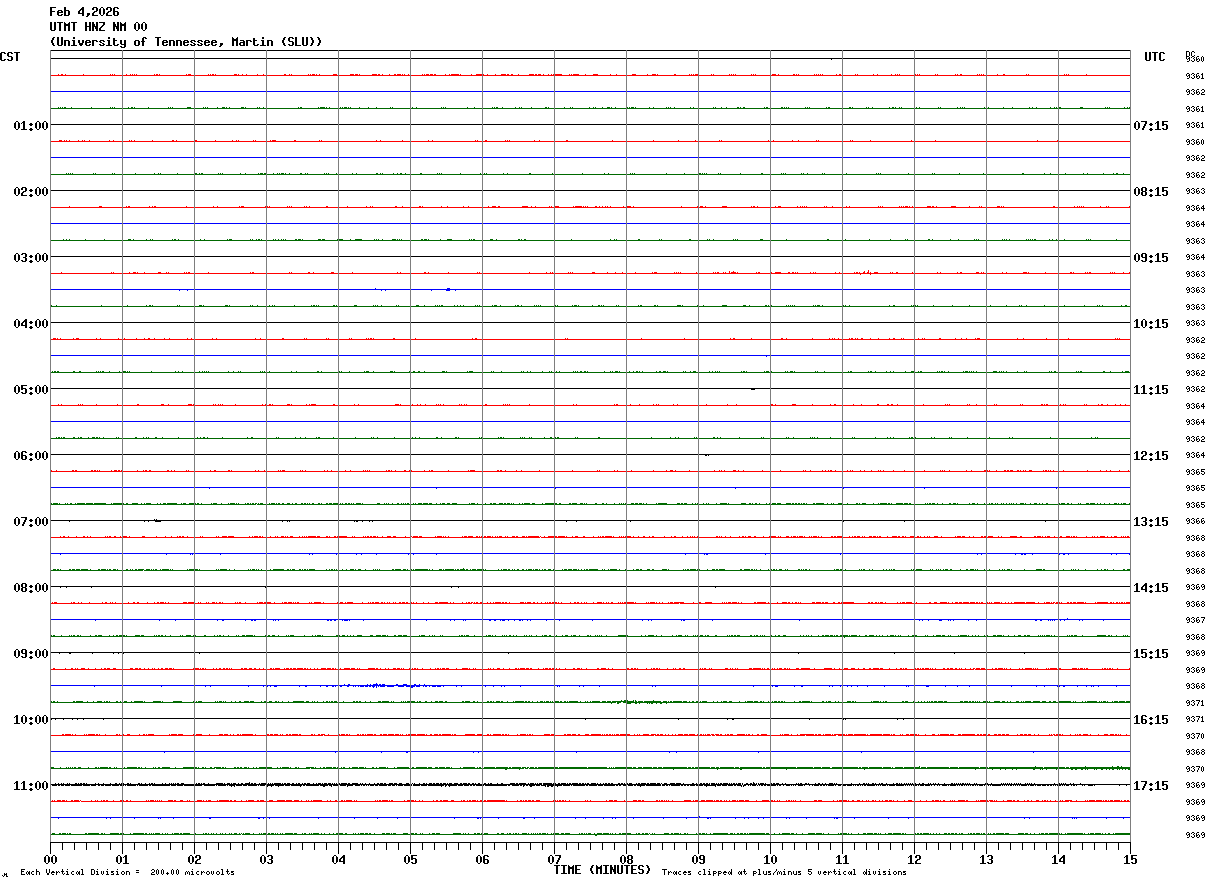This screenshot has height=886, width=1210.
Task: Click the 12:15 UTC time label
Action: tap(1150, 456)
